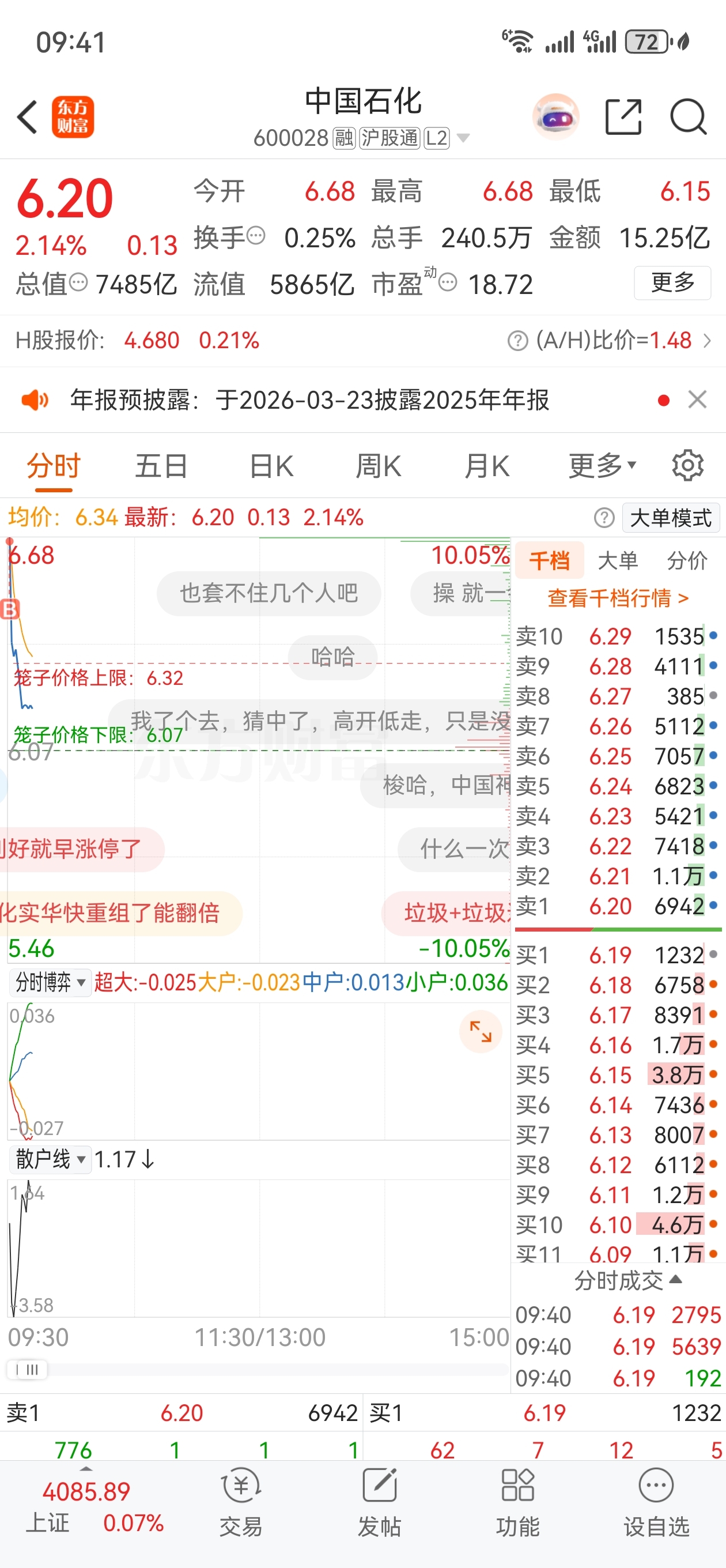The width and height of the screenshot is (726, 1568).
Task: Expand the A/H比价 chevron arrow
Action: pyautogui.click(x=707, y=340)
